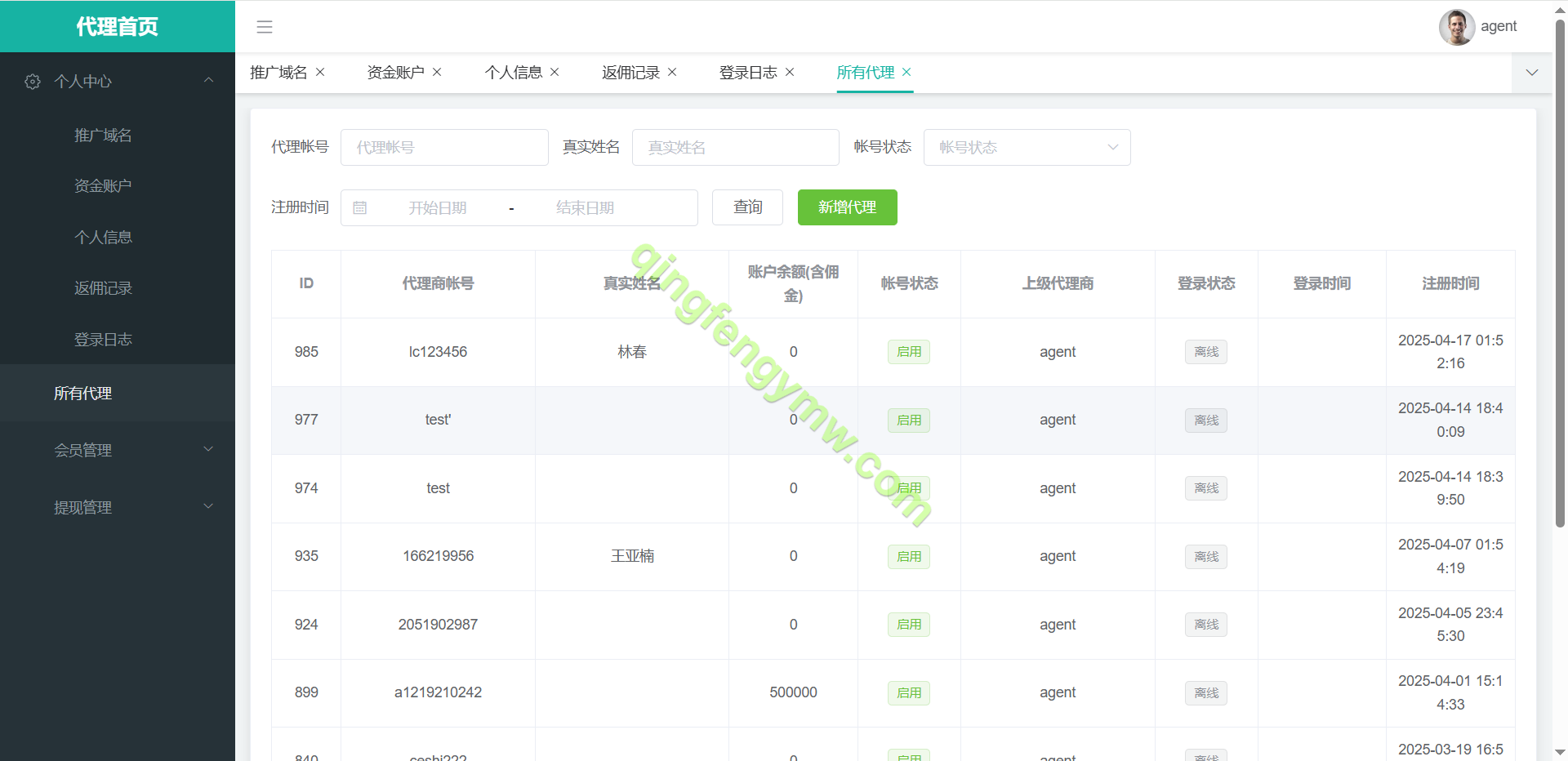Close the 推广域名 tab
The image size is (1568, 761).
tap(320, 72)
